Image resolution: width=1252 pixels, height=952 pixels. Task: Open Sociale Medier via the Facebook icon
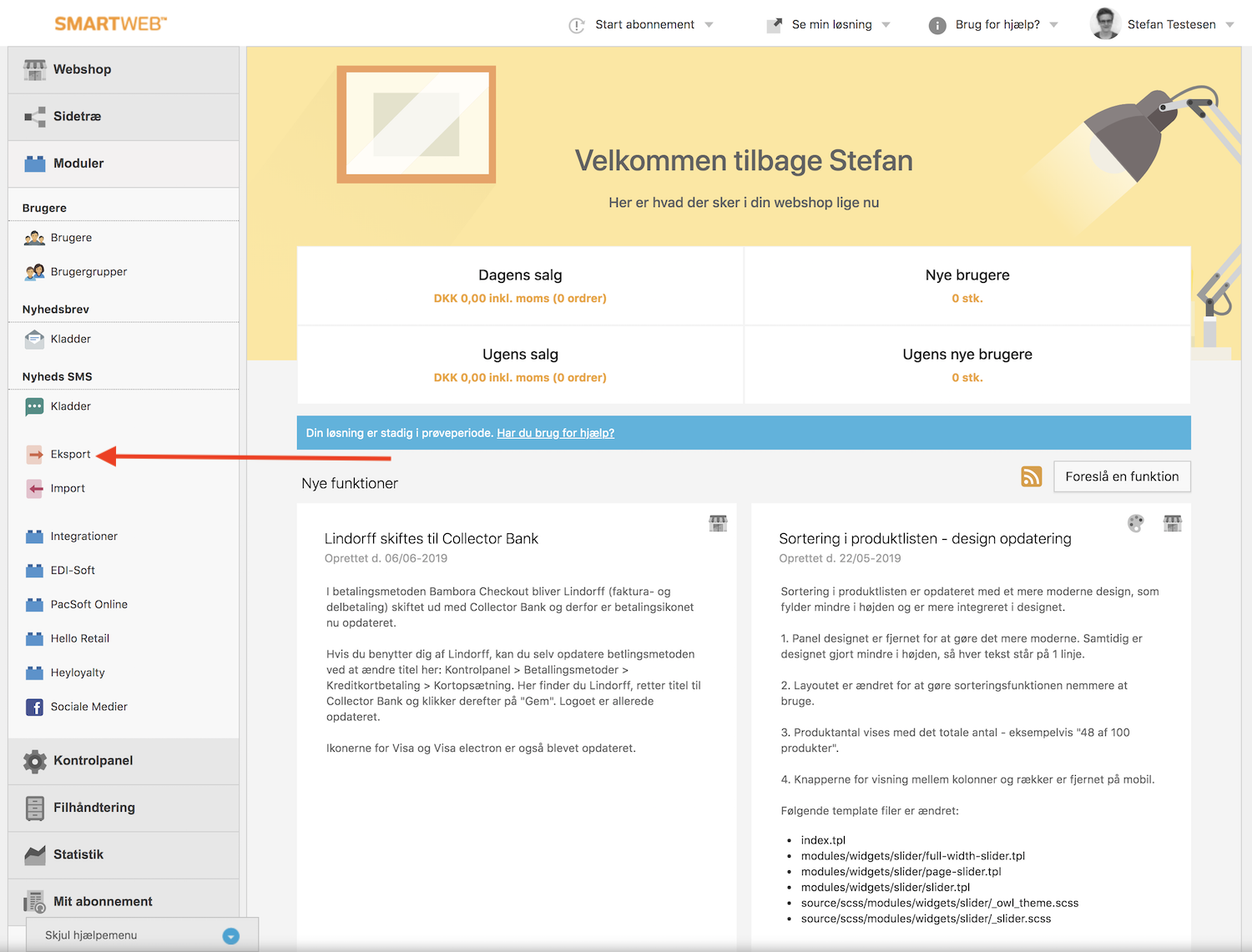point(34,707)
